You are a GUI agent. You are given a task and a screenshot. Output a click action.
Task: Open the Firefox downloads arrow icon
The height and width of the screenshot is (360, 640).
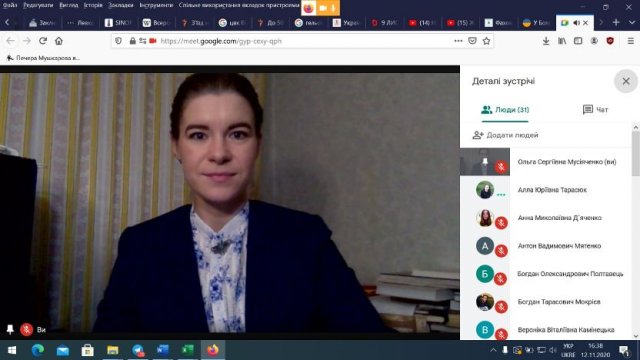(x=546, y=41)
